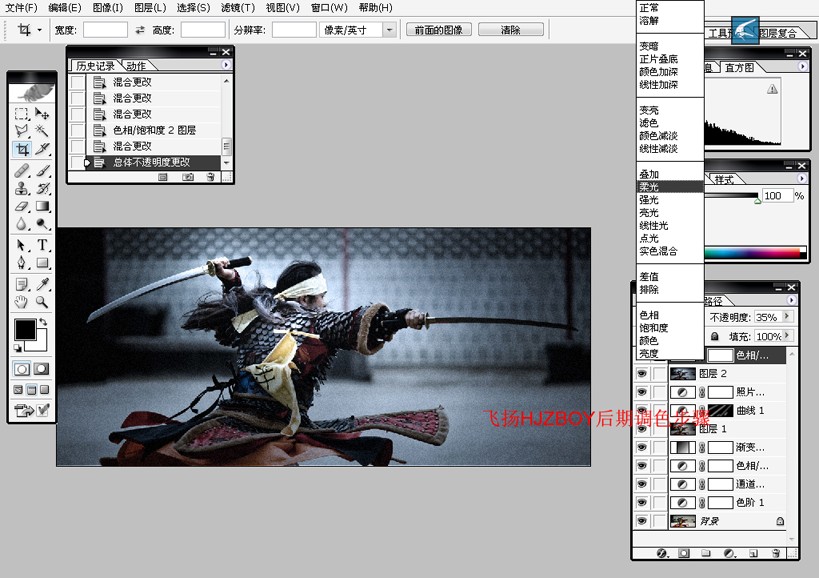Click the background color swatch
Viewport: 819px width, 578px height.
point(41,344)
